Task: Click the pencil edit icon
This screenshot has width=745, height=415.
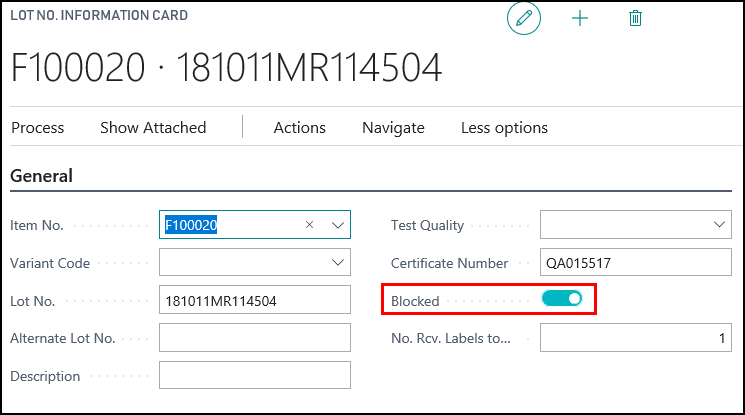Action: pos(523,19)
